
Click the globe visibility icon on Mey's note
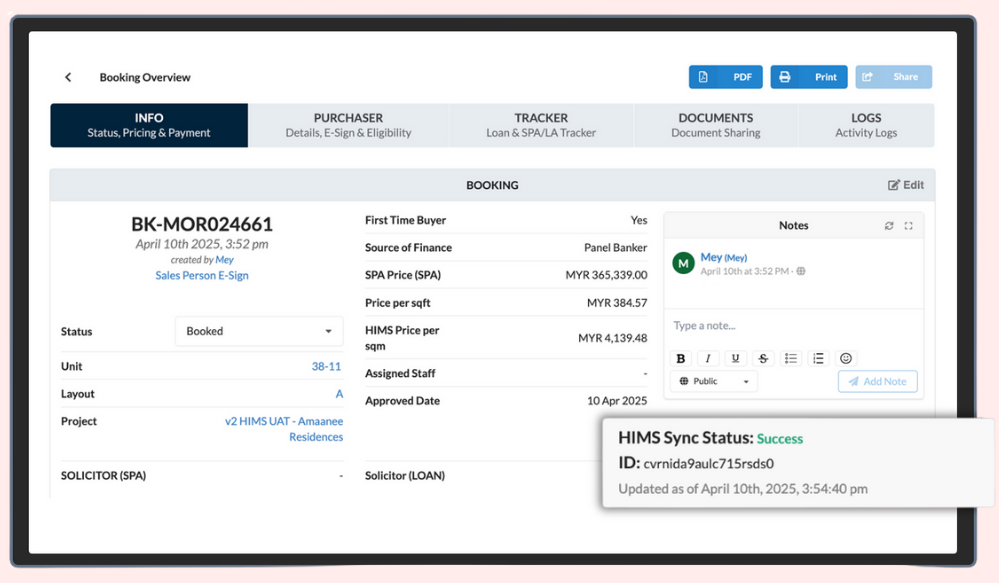(x=801, y=271)
